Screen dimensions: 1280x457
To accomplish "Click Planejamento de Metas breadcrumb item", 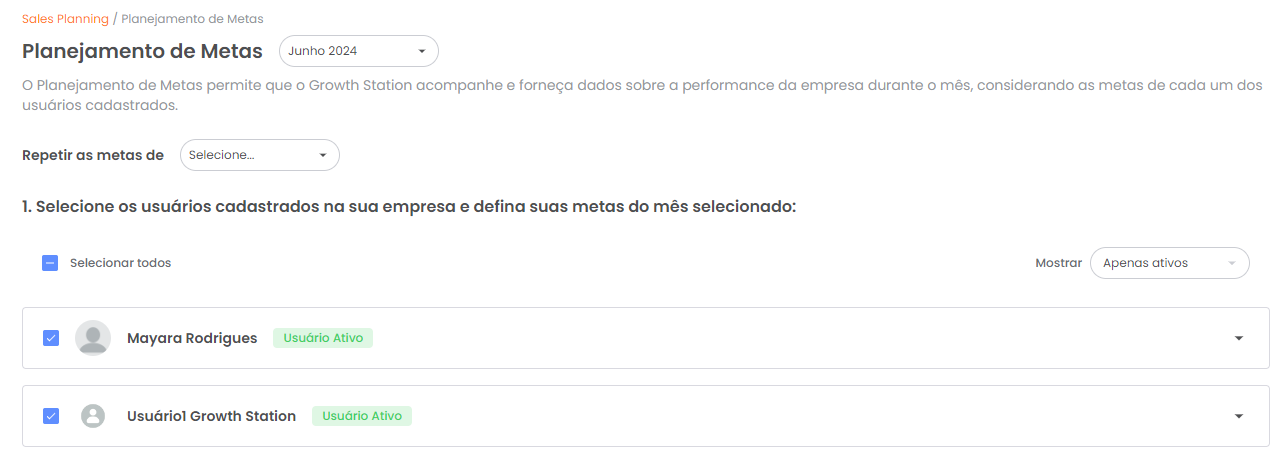I will (192, 19).
